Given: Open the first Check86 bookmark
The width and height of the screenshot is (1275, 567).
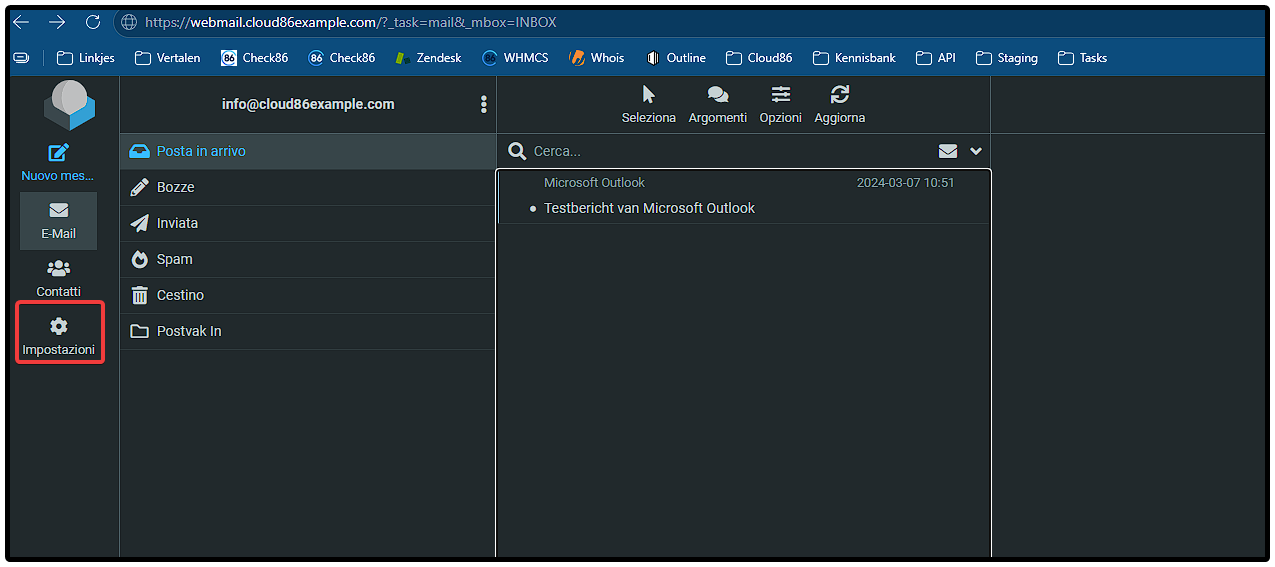Looking at the screenshot, I should tap(255, 58).
